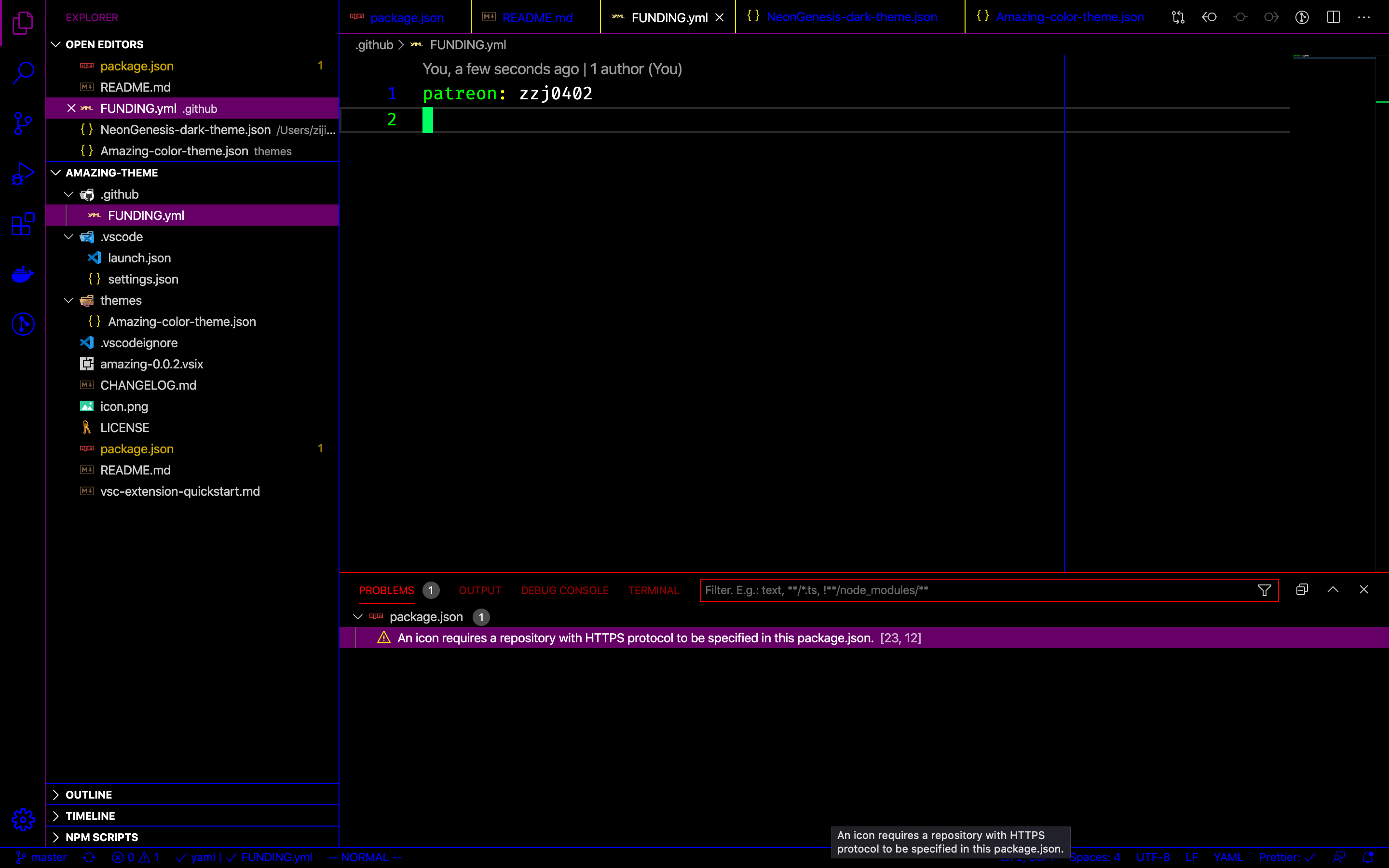Open the Source Control view
The image size is (1389, 868).
(23, 123)
